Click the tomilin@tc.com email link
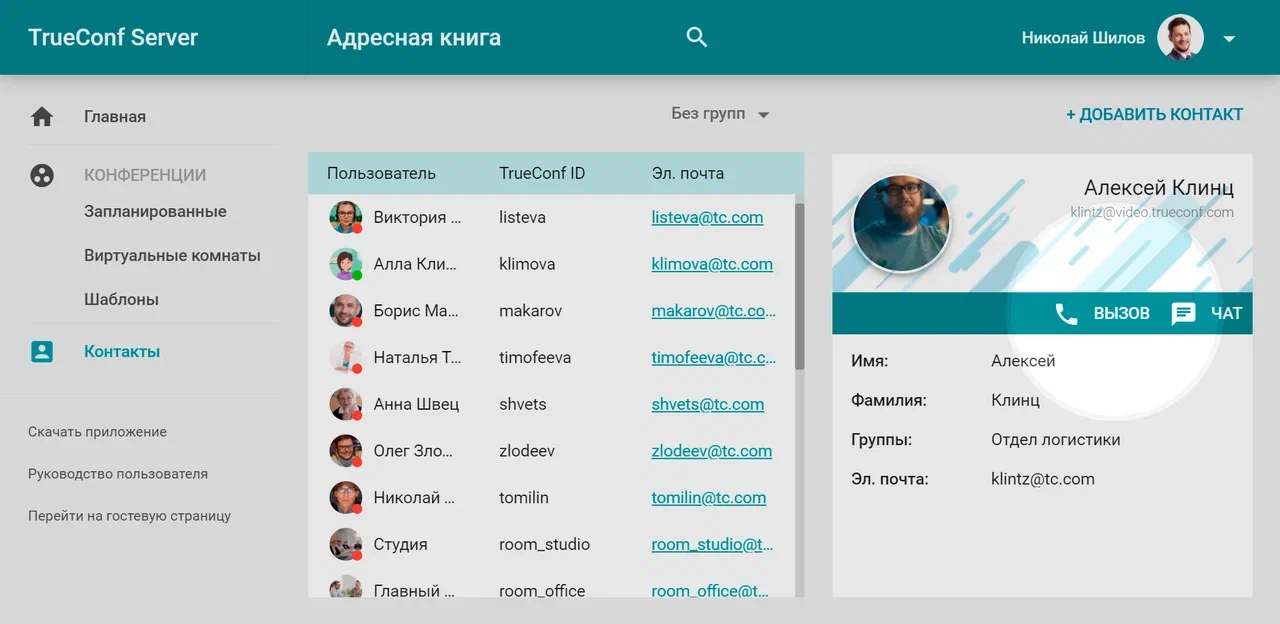The width and height of the screenshot is (1280, 624). tap(708, 497)
